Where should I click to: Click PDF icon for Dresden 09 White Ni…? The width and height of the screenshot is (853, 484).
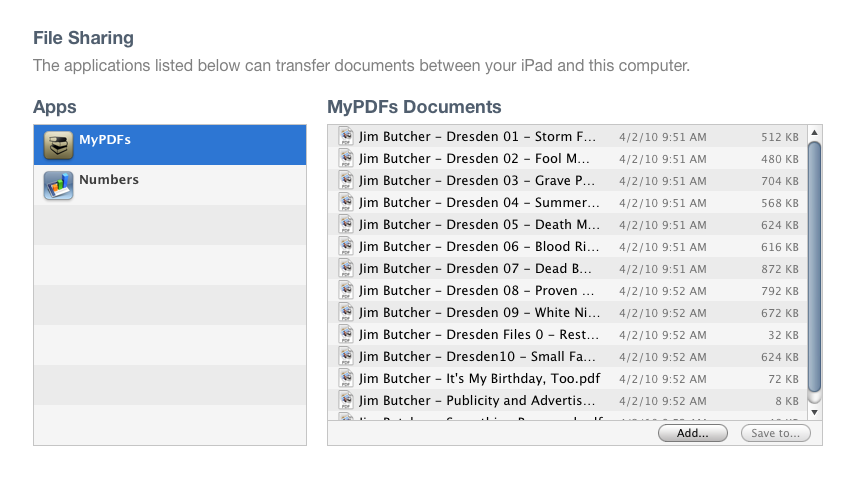tap(346, 312)
